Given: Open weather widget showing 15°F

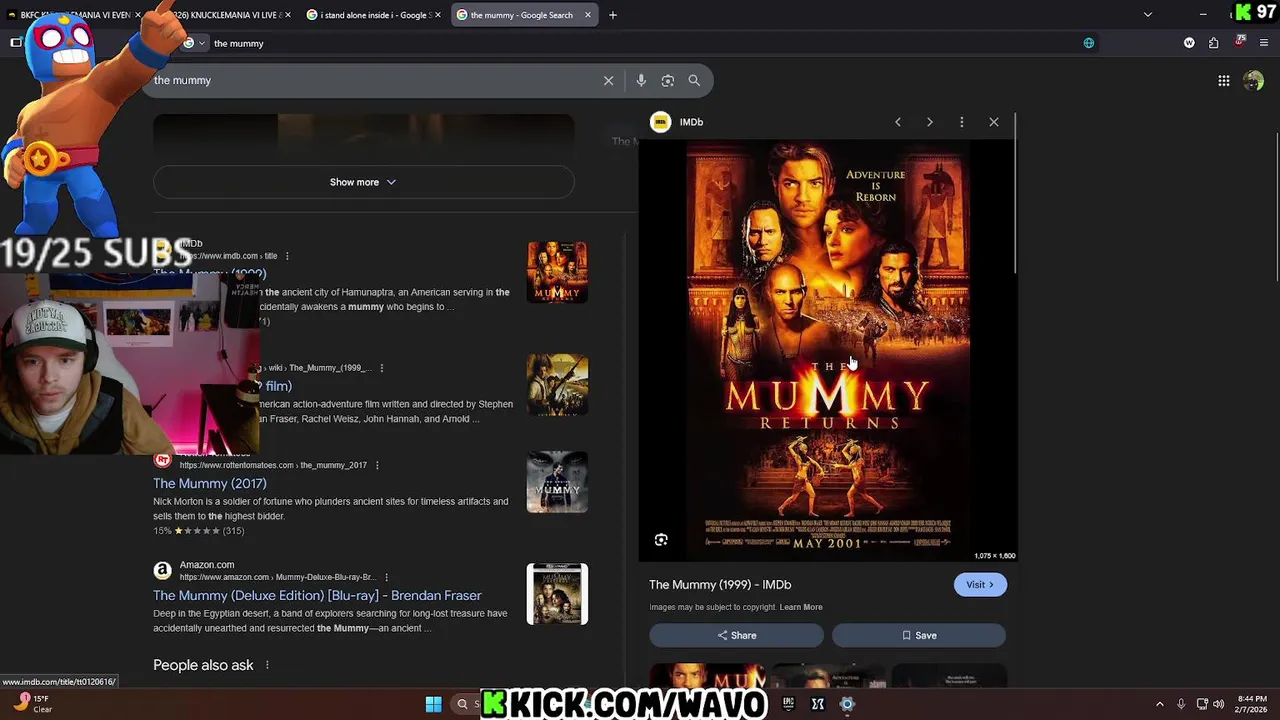Looking at the screenshot, I should [32, 704].
